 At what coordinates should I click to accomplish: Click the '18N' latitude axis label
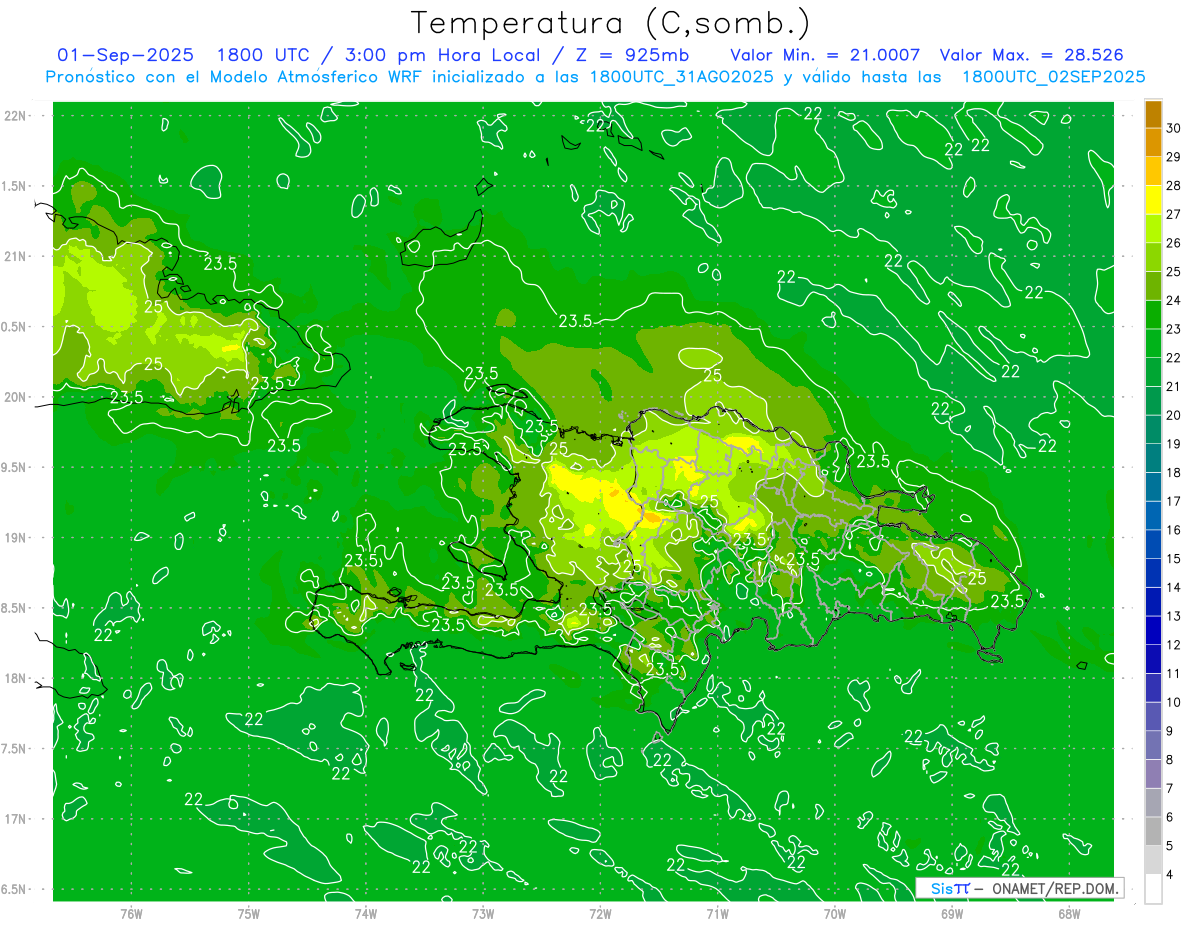click(x=15, y=678)
